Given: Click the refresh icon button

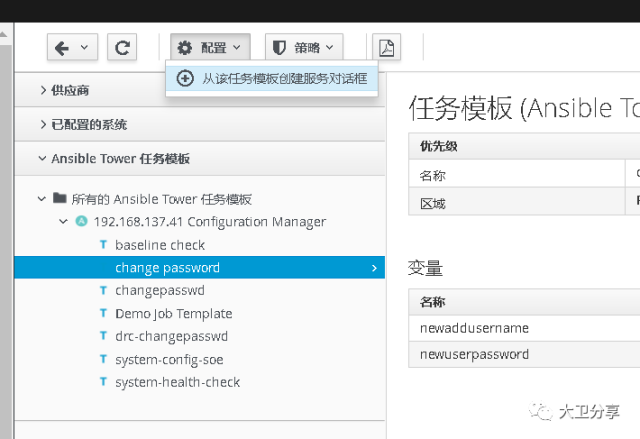Looking at the screenshot, I should [122, 47].
